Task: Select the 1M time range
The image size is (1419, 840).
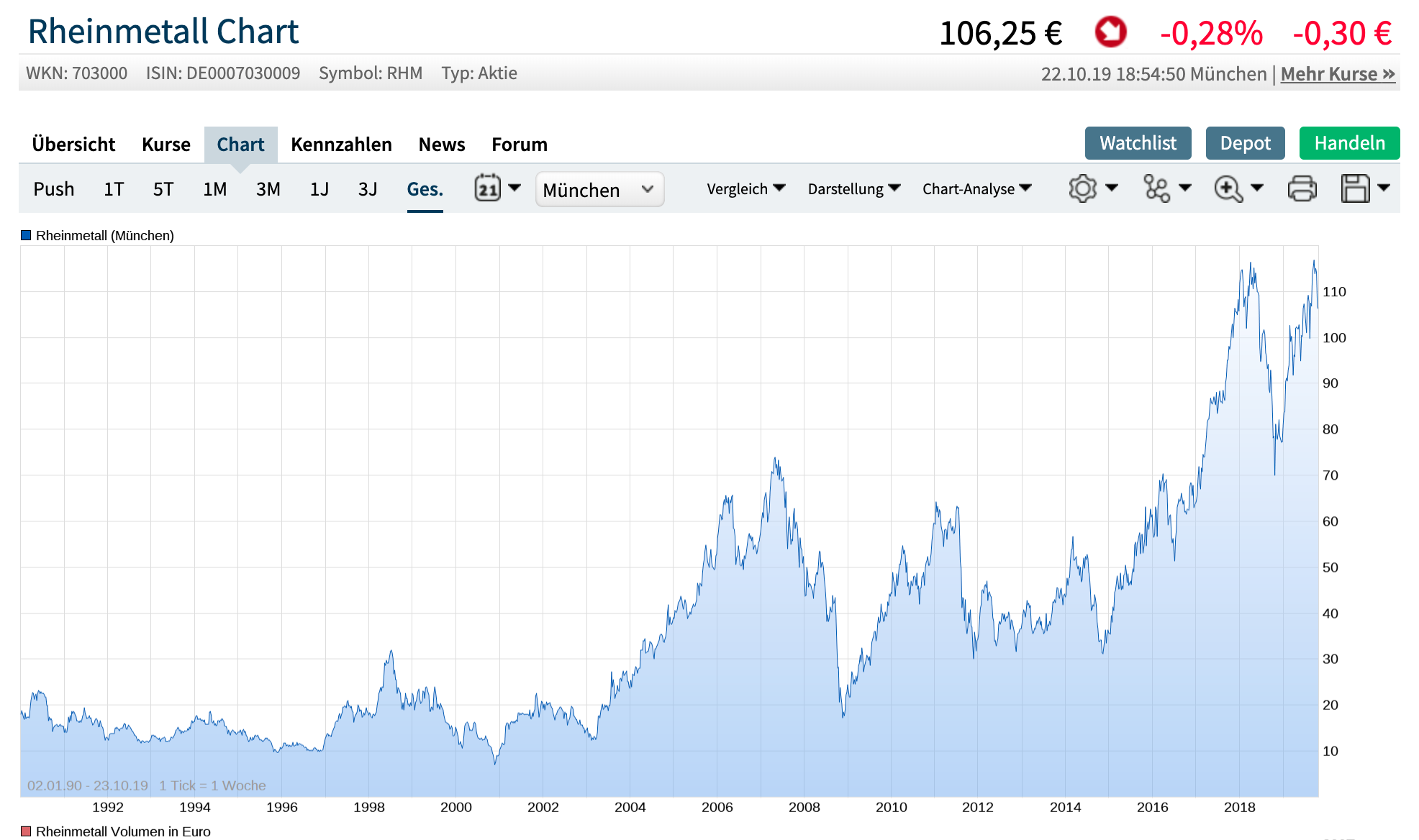Action: (214, 189)
